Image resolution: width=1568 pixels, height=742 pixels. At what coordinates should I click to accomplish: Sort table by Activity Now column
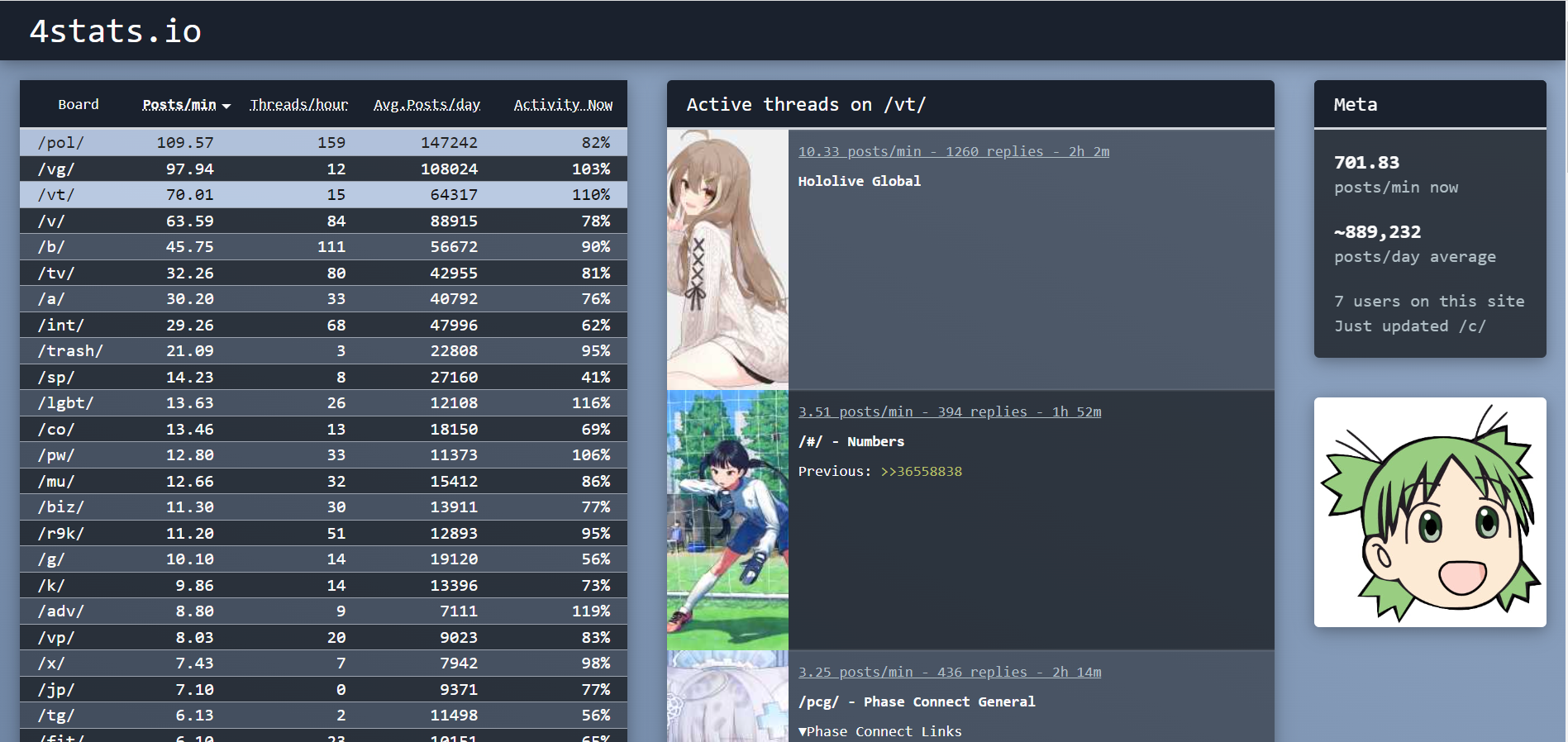[563, 105]
